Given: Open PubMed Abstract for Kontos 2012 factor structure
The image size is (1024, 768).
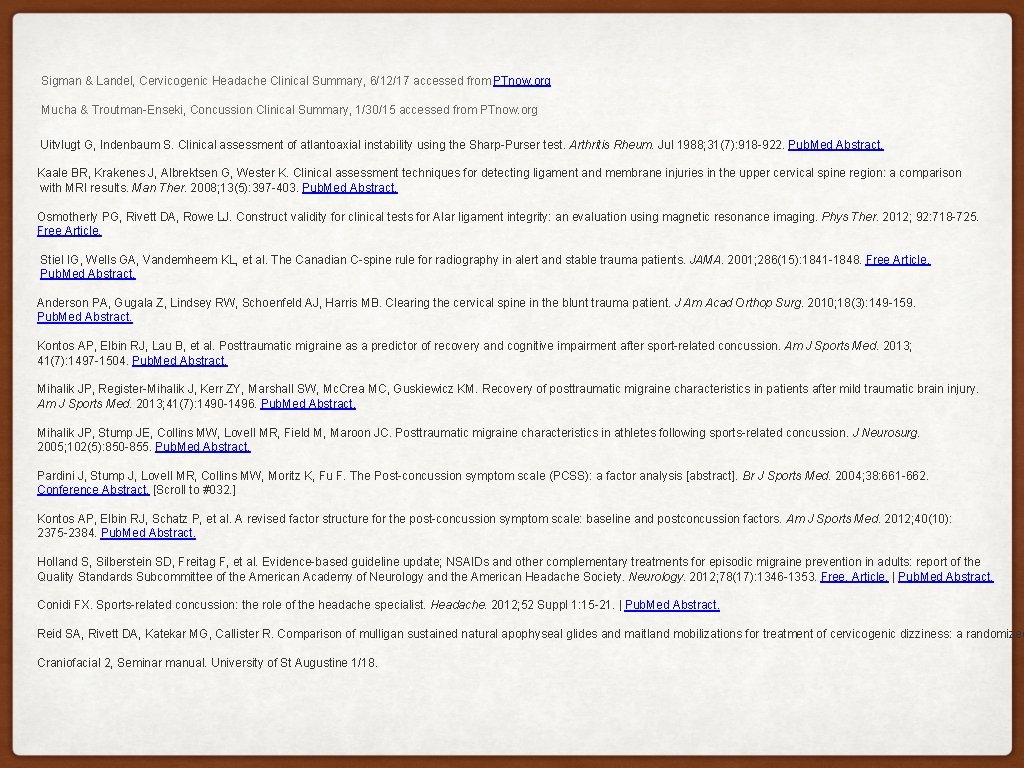Looking at the screenshot, I should click(x=148, y=533).
